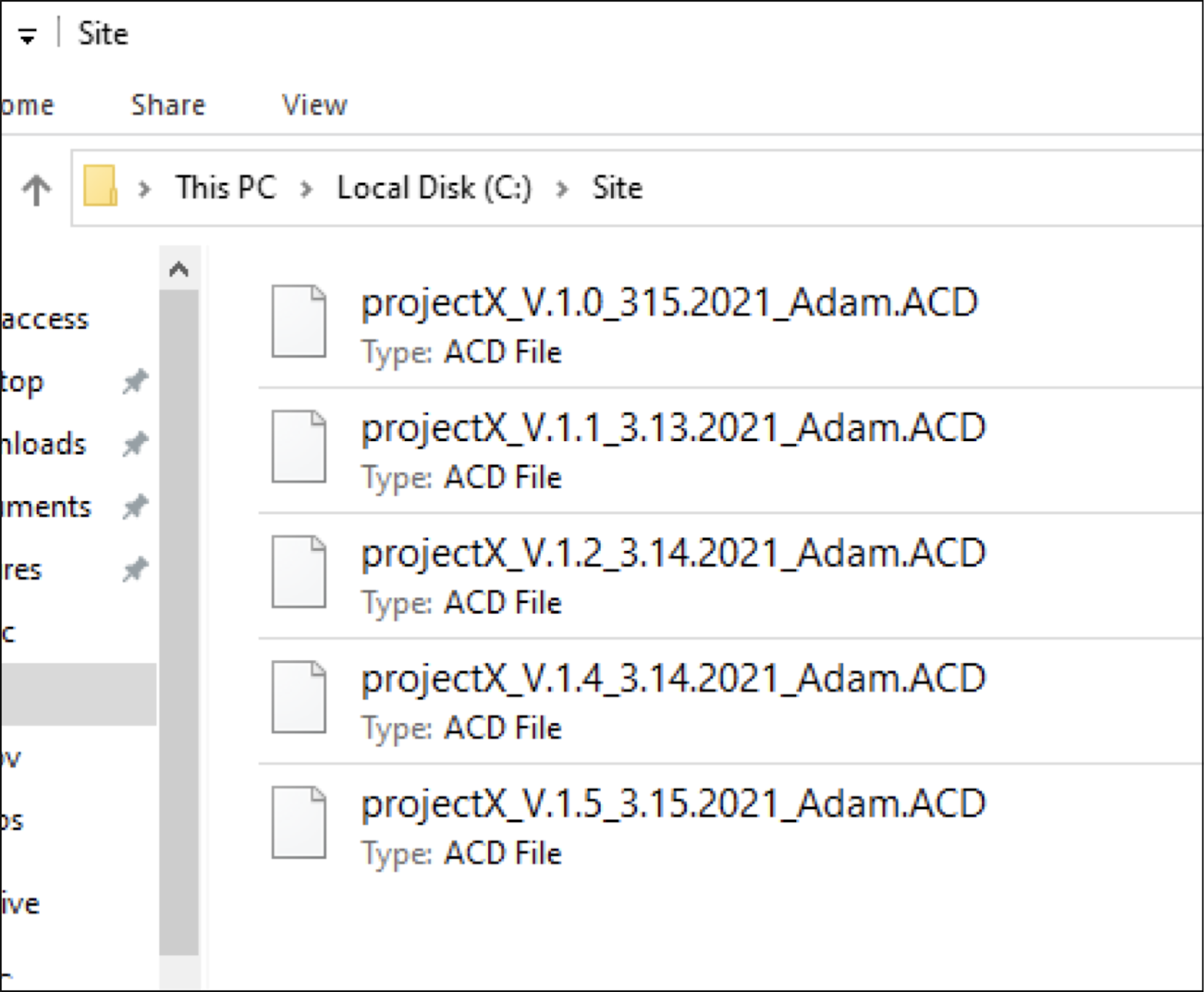Click file icon for projectX_V.1.0 ACD file

tap(299, 321)
